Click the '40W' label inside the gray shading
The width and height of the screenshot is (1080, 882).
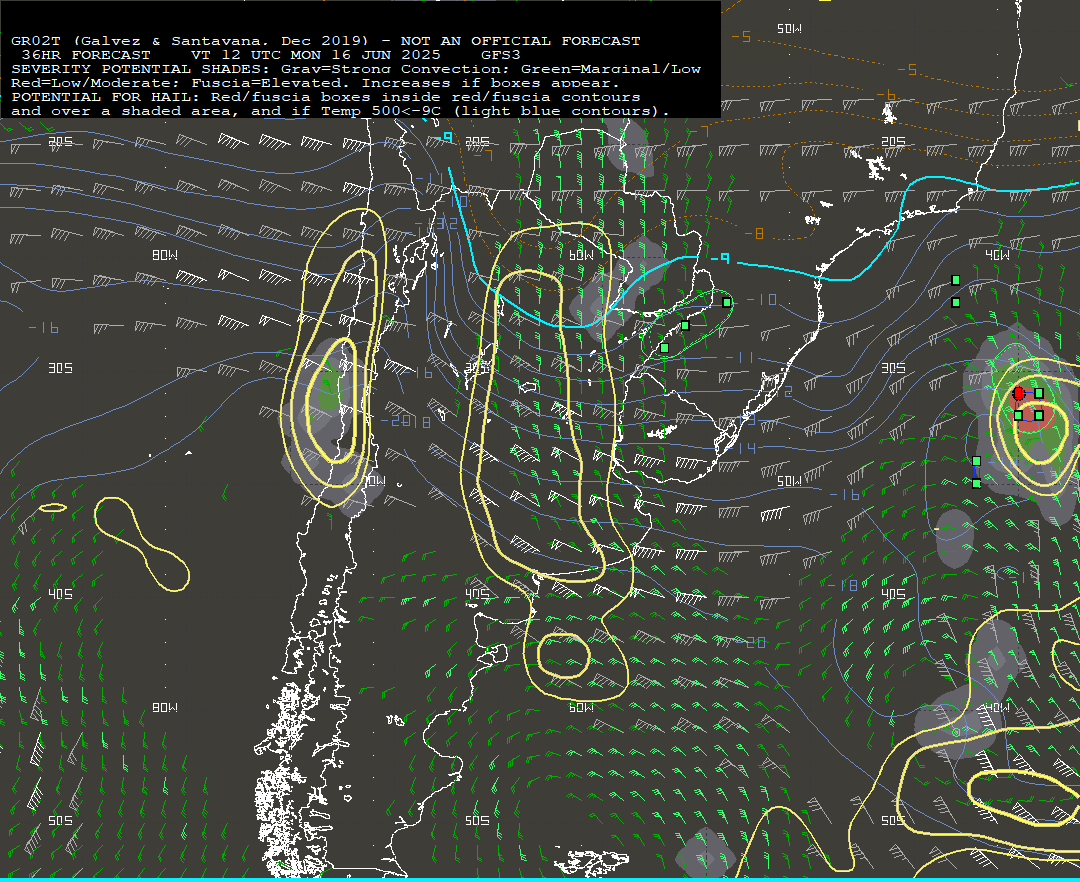point(997,707)
